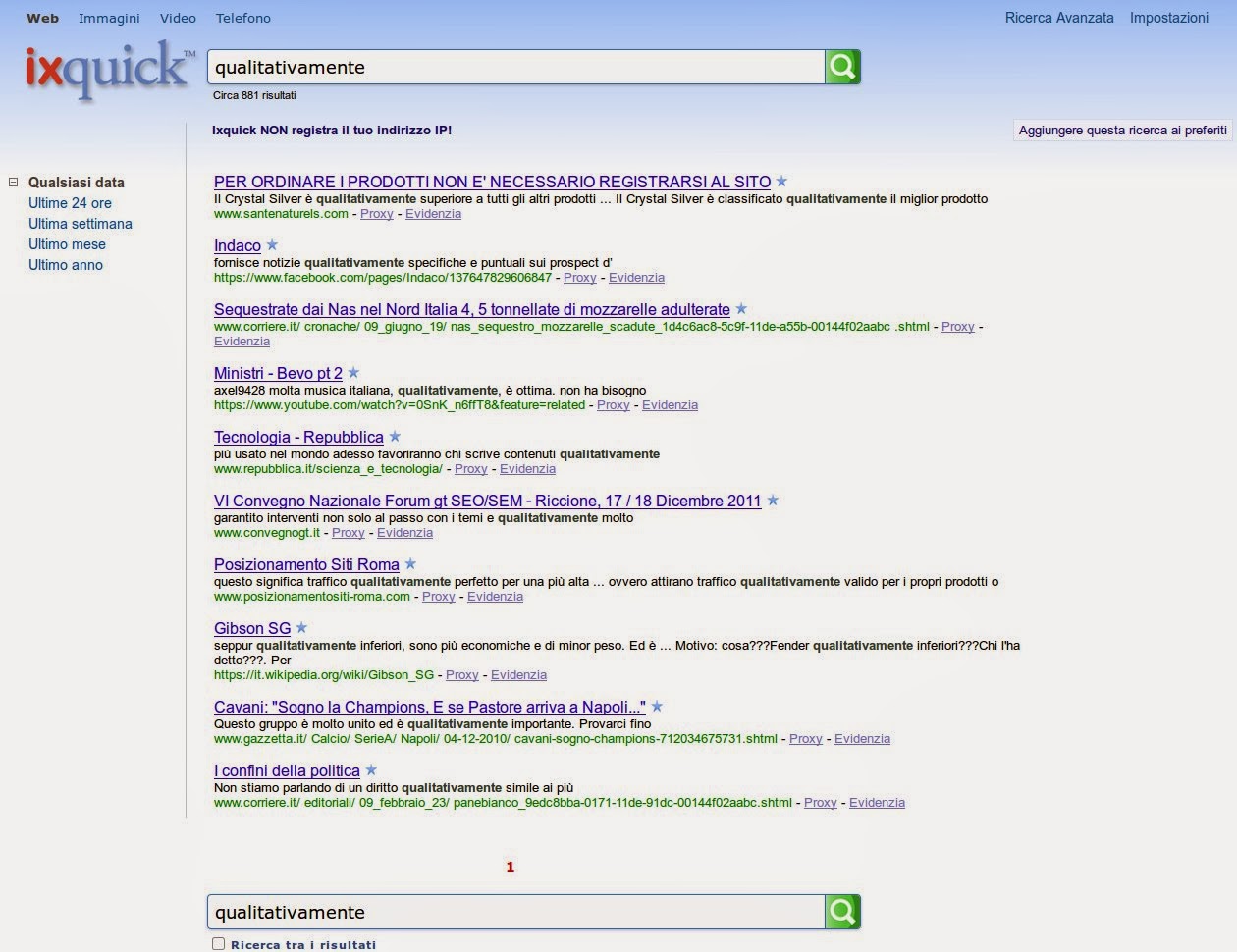Screen dimensions: 1237x952
Task: Click 'Aggiungere questa ricerca ai preferiti' button
Action: 1123,130
